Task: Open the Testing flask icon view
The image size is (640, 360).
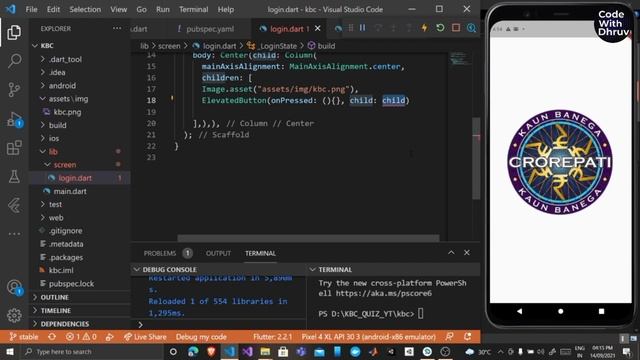Action: (14, 176)
